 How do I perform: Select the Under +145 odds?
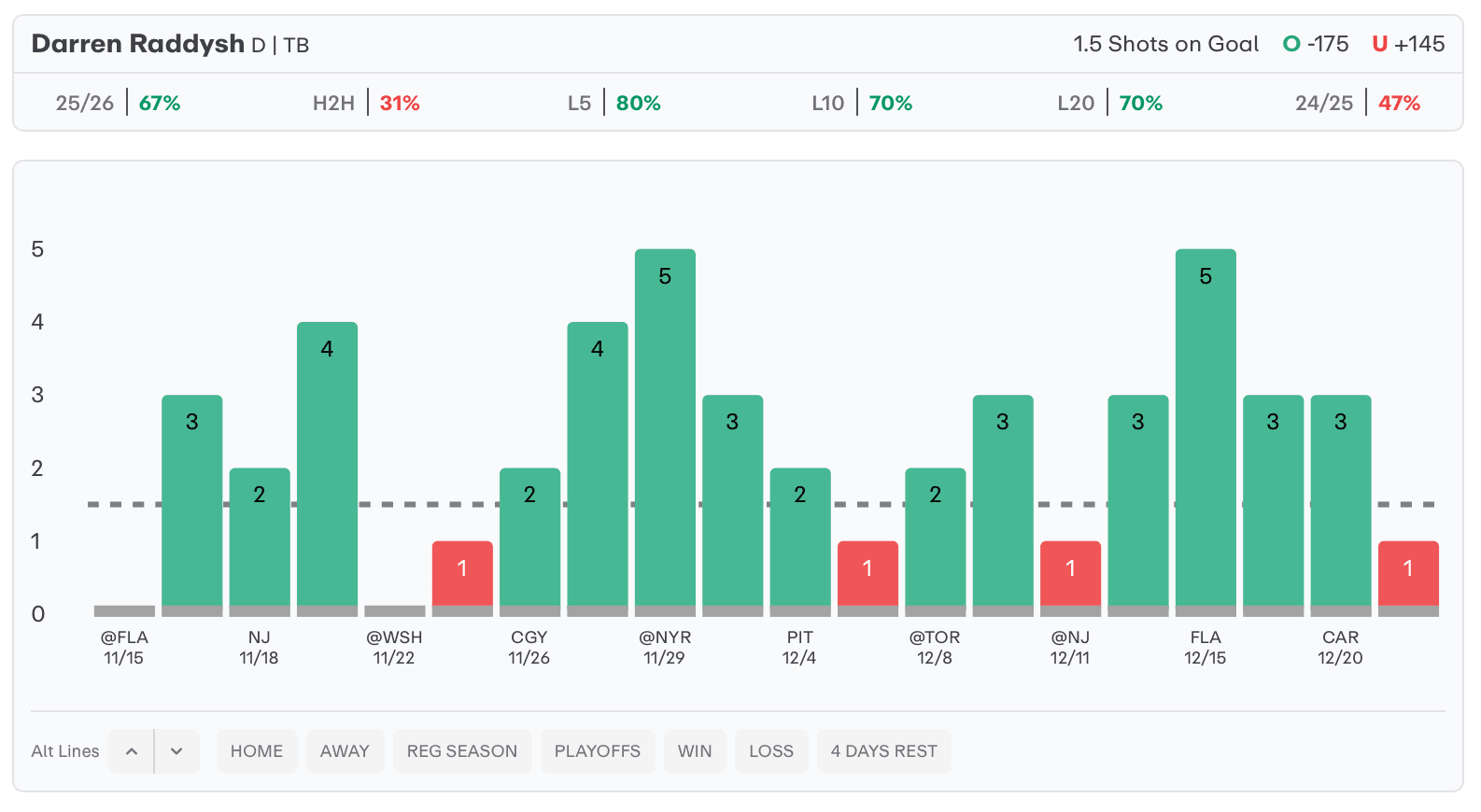coord(1408,44)
